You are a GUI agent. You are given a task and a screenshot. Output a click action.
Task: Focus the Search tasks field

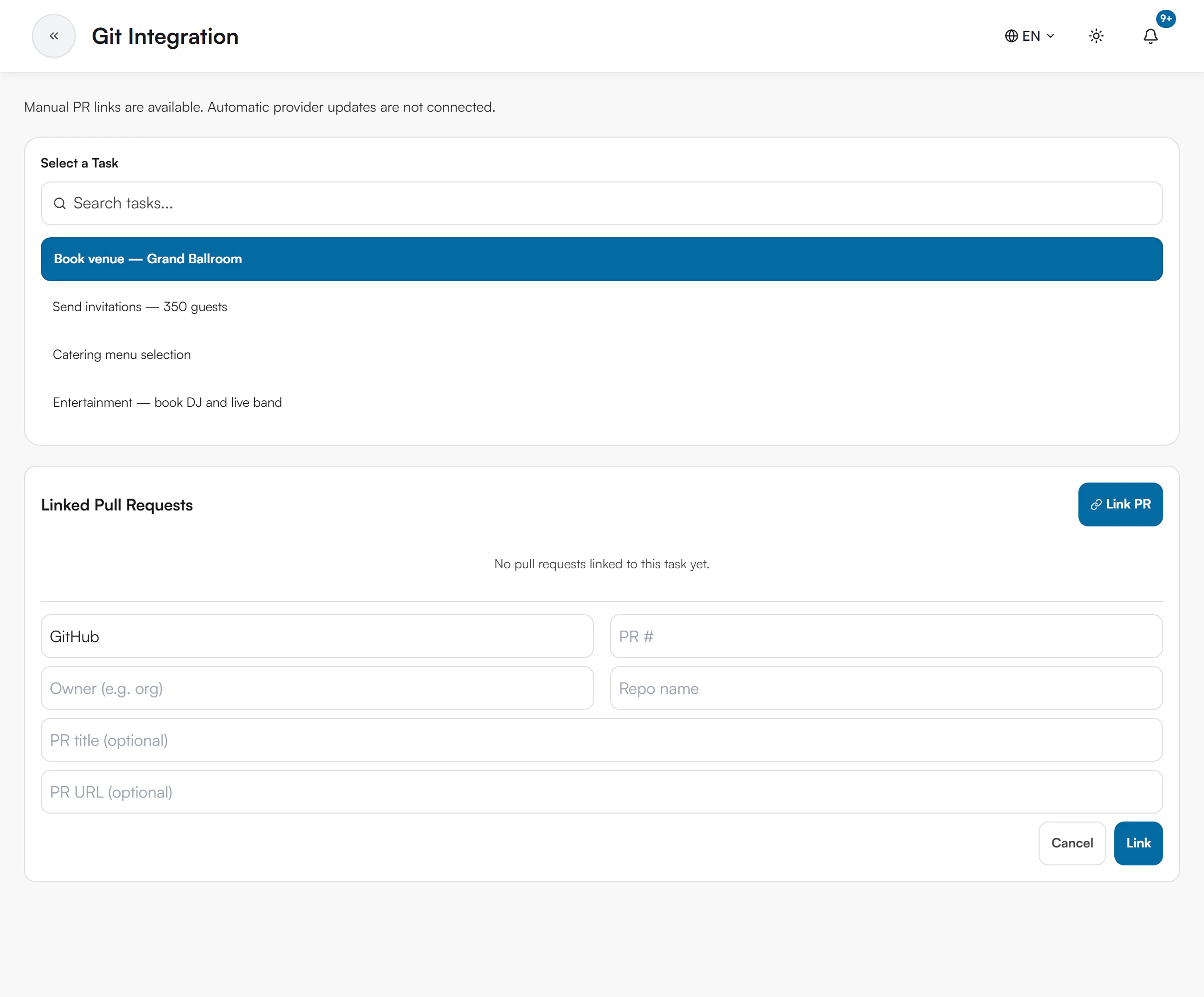602,204
